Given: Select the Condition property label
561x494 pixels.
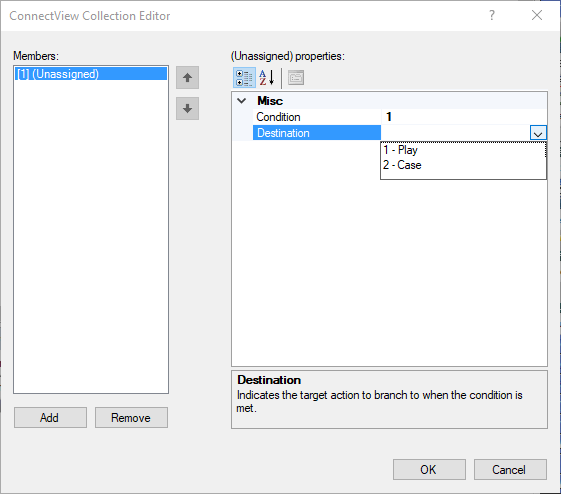Looking at the screenshot, I should 278,117.
